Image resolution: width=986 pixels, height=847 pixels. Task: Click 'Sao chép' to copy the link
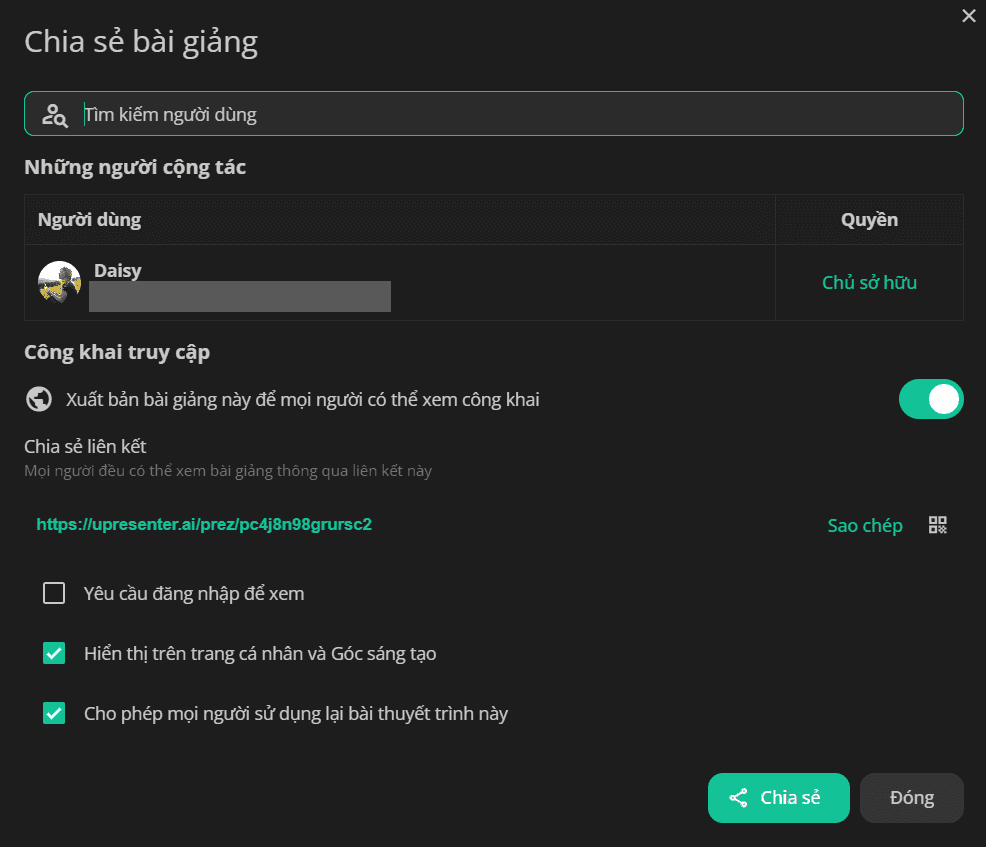coord(865,525)
